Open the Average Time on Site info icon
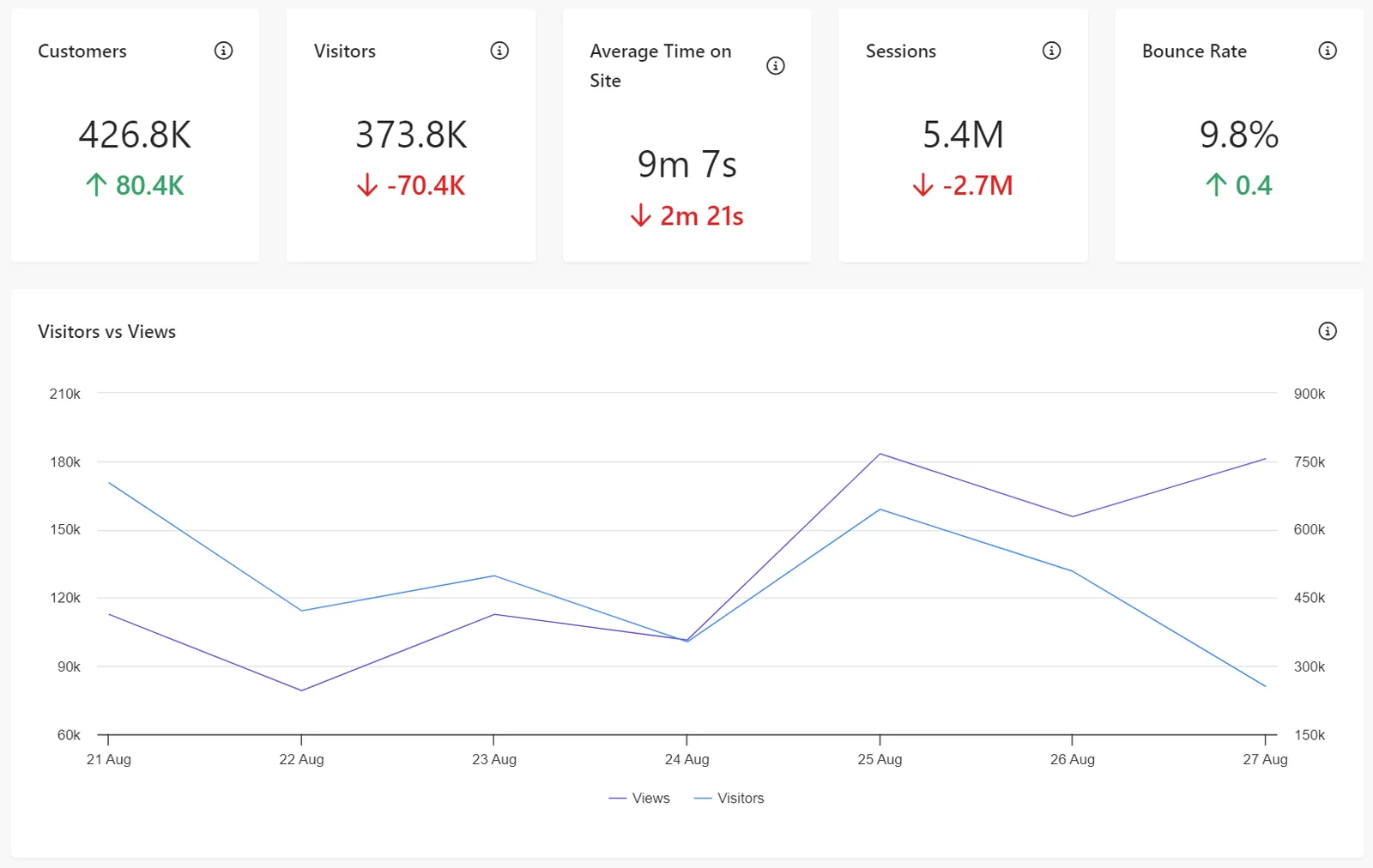 pyautogui.click(x=776, y=65)
